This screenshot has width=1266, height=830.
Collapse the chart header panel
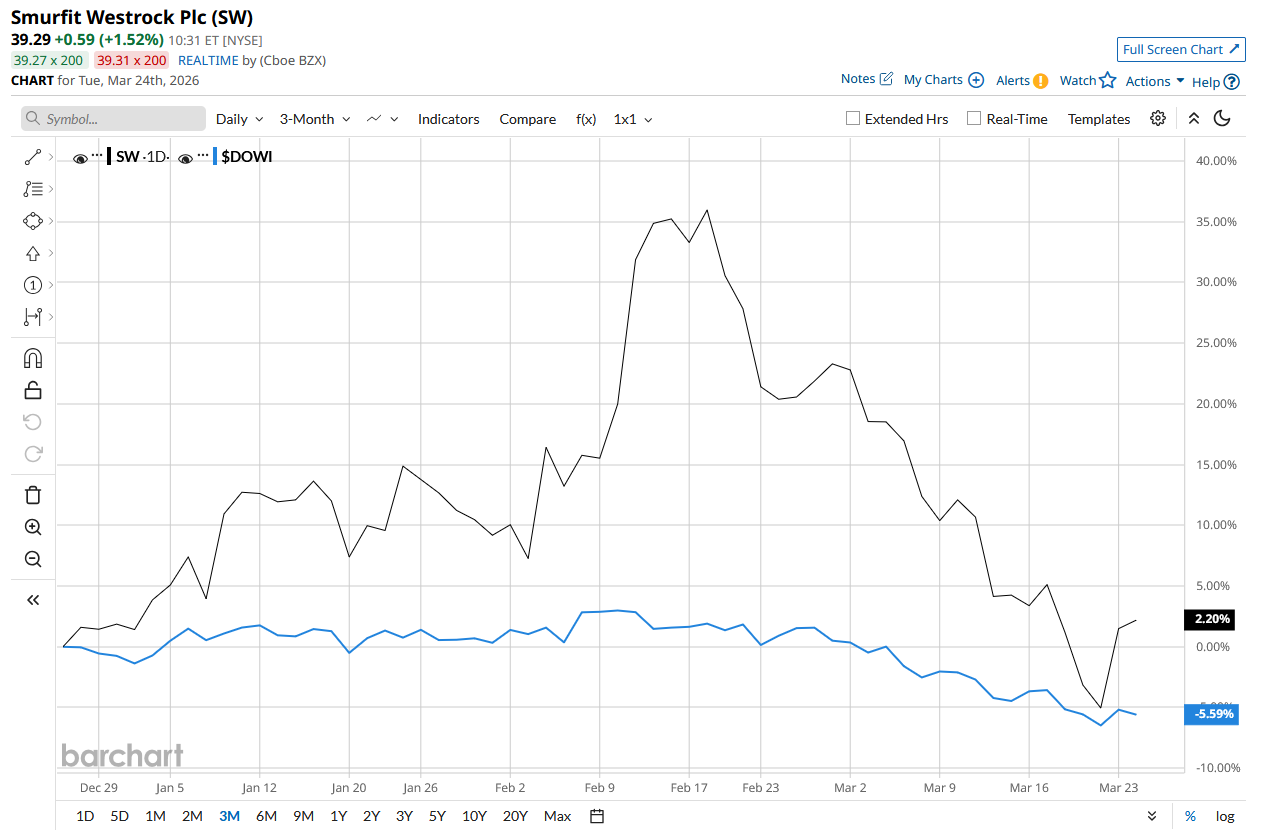[1193, 118]
